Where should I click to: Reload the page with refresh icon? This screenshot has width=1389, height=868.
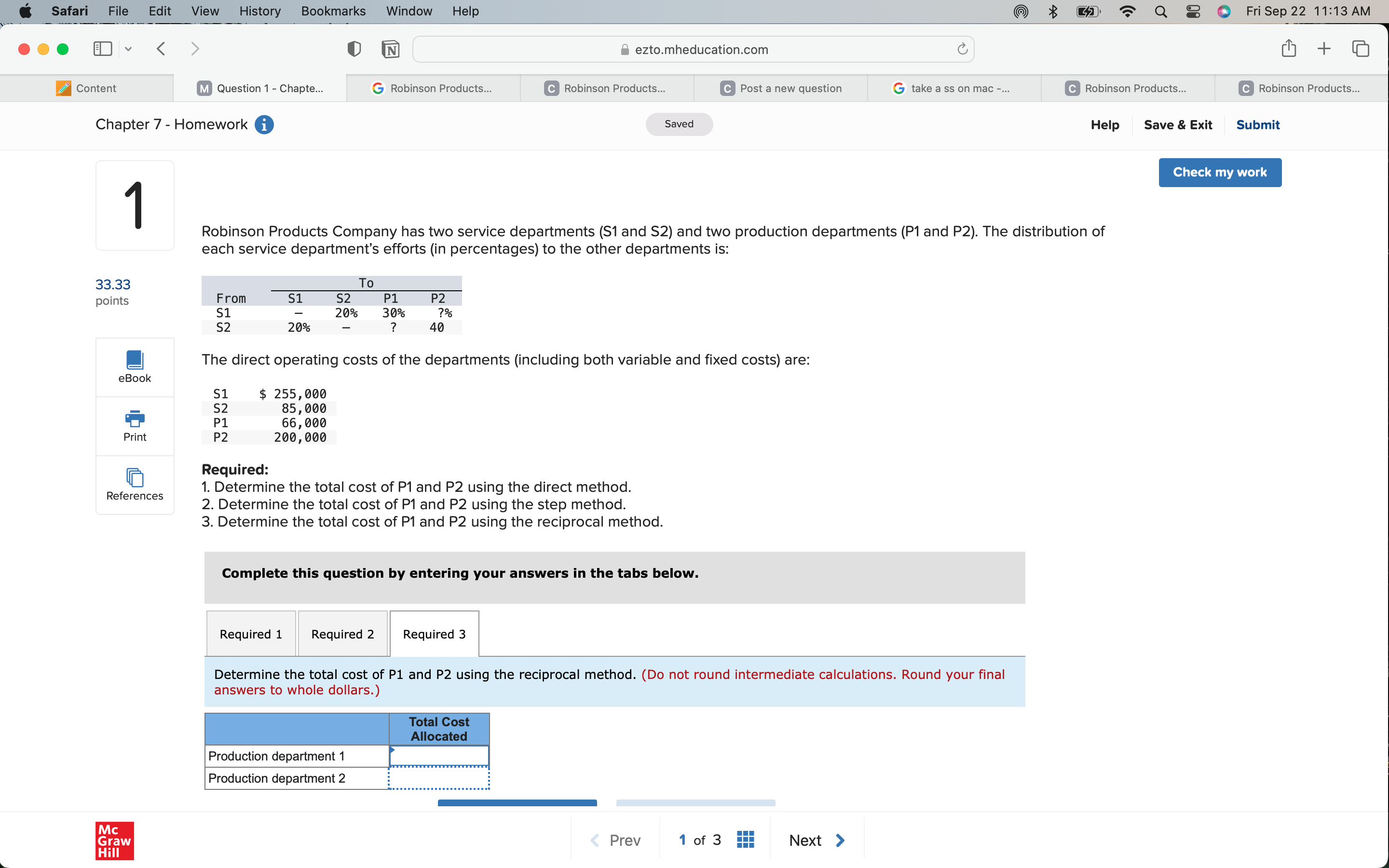(963, 49)
